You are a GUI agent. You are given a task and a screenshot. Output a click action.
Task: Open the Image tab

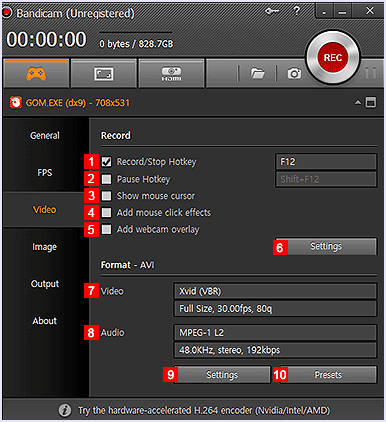point(45,247)
